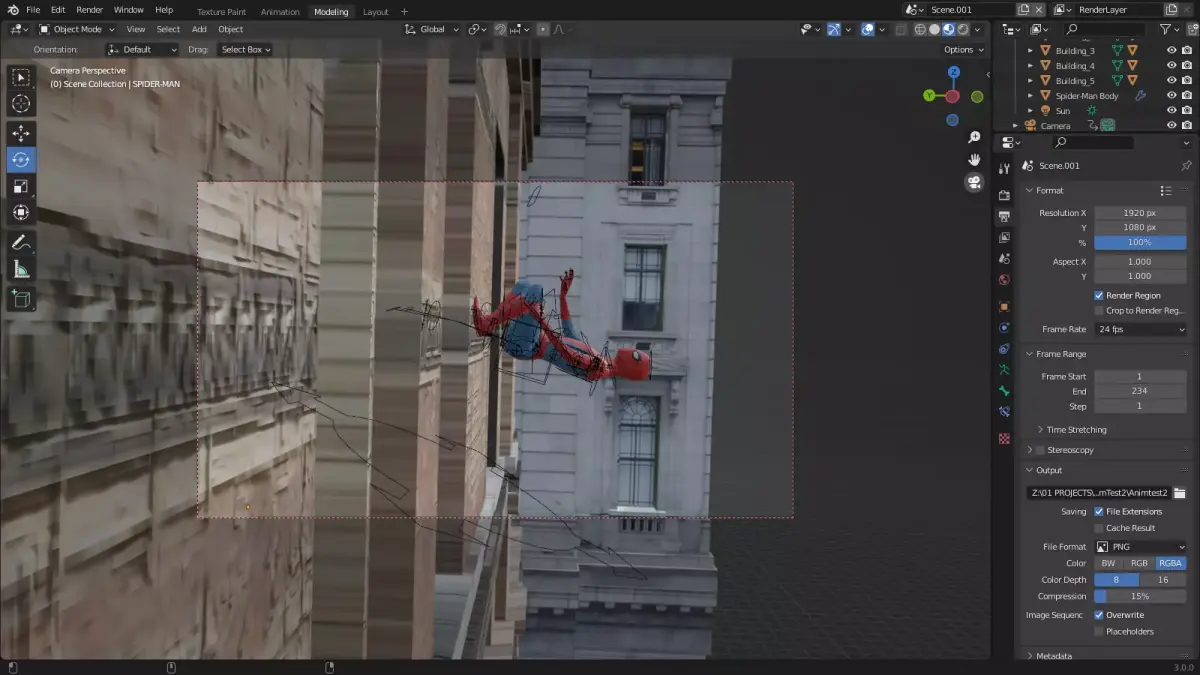Switch to Texture Paint workspace tab
1200x675 pixels.
pos(221,11)
